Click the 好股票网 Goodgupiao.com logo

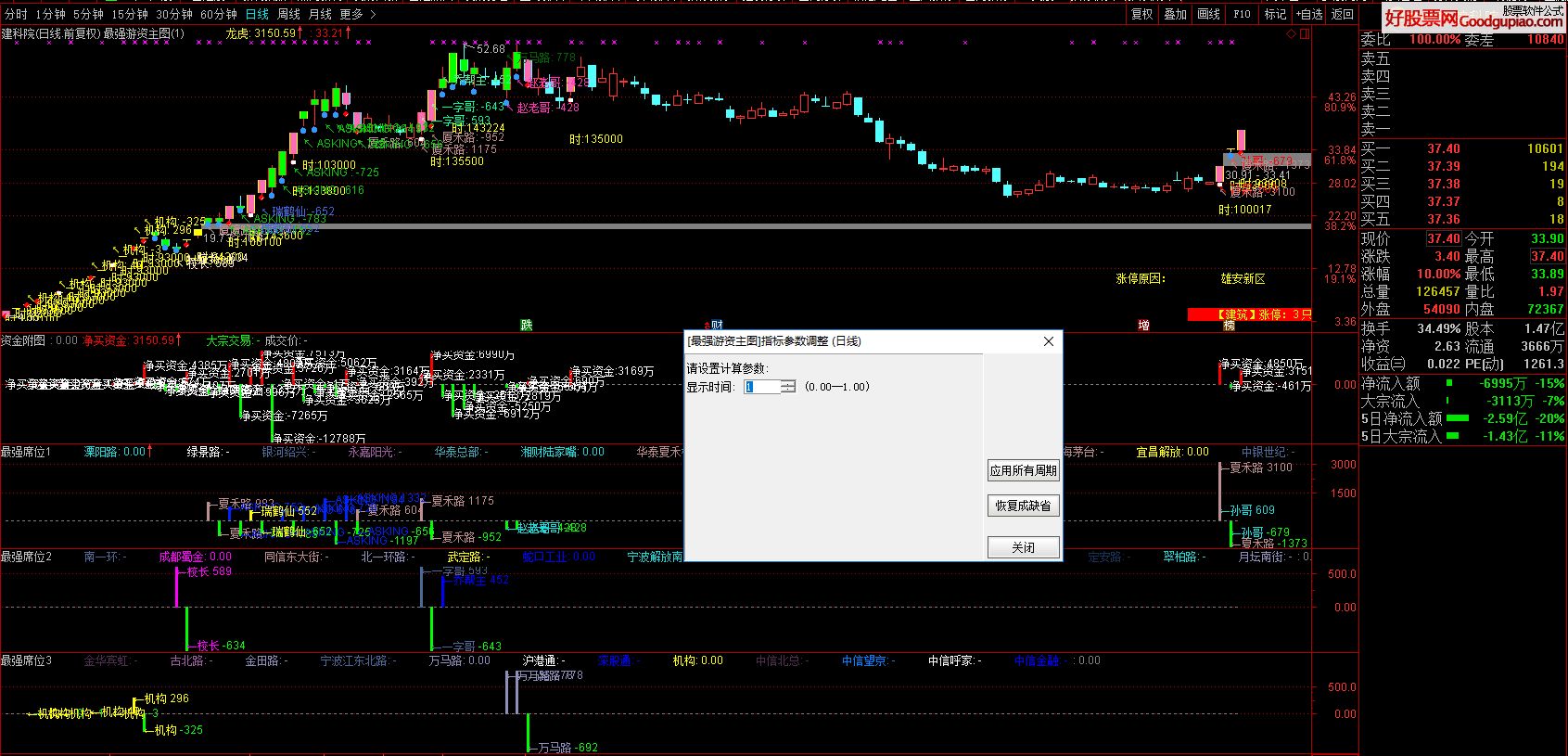point(1472,16)
